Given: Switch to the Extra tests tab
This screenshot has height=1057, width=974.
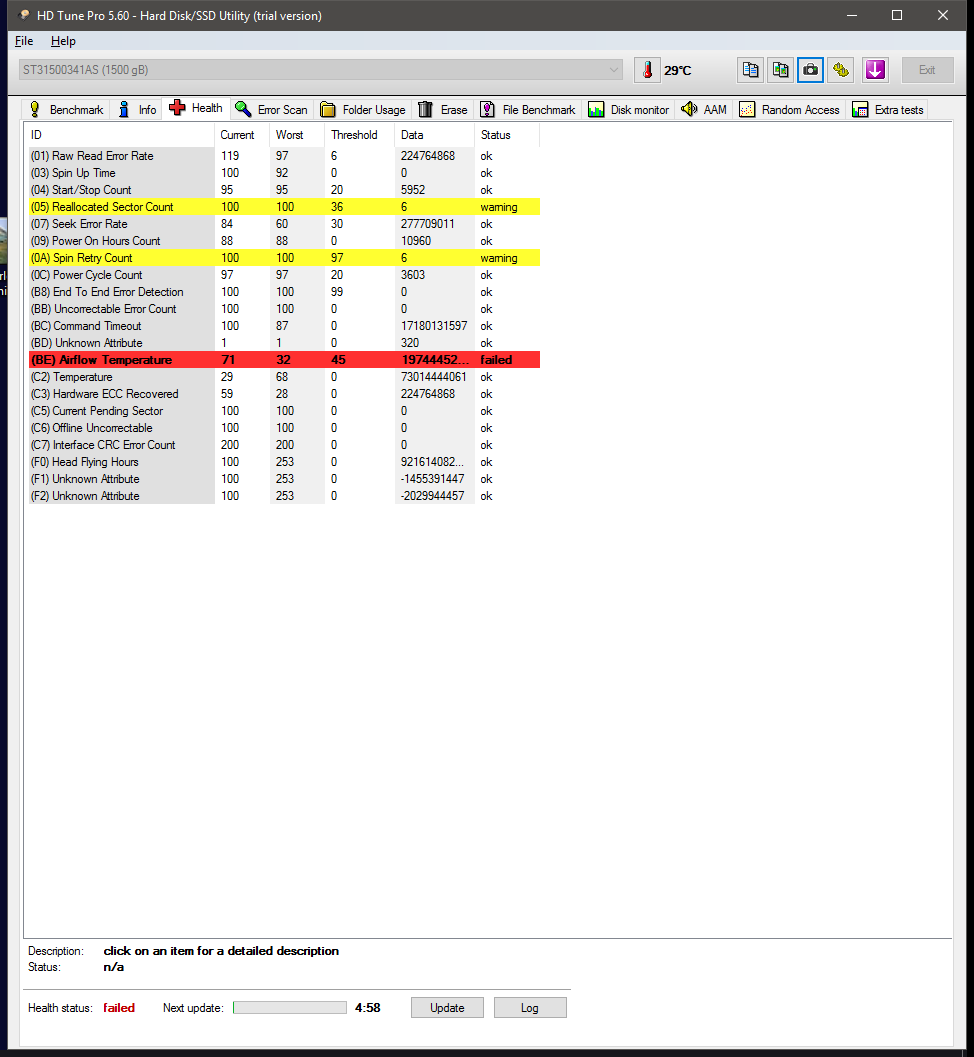Looking at the screenshot, I should point(888,110).
